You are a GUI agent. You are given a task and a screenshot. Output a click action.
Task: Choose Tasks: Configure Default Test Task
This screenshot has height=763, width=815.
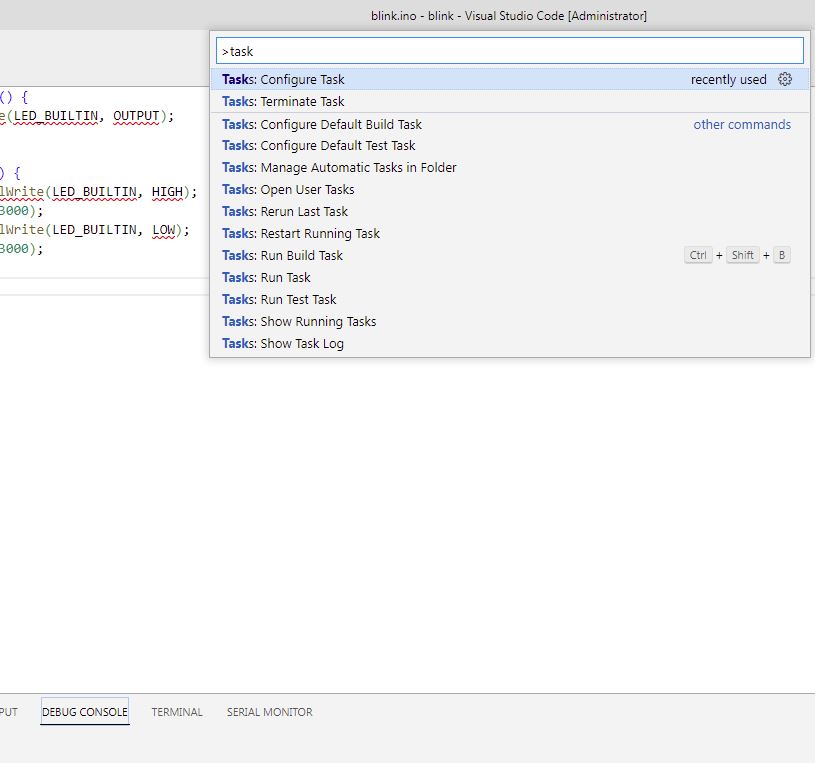(318, 146)
